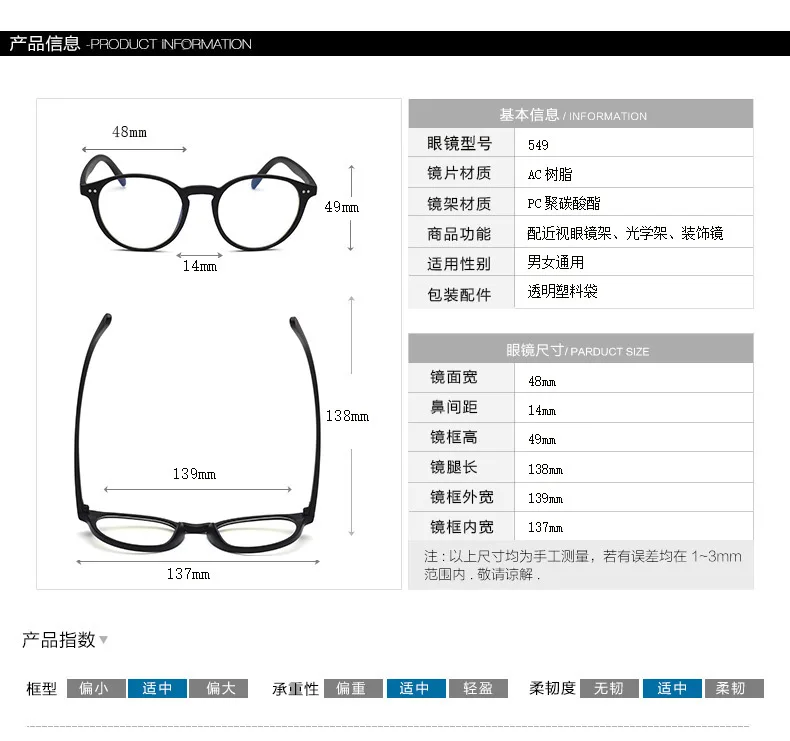Click PC 聚碳酸酯 frame material value
The width and height of the screenshot is (790, 741).
[564, 203]
